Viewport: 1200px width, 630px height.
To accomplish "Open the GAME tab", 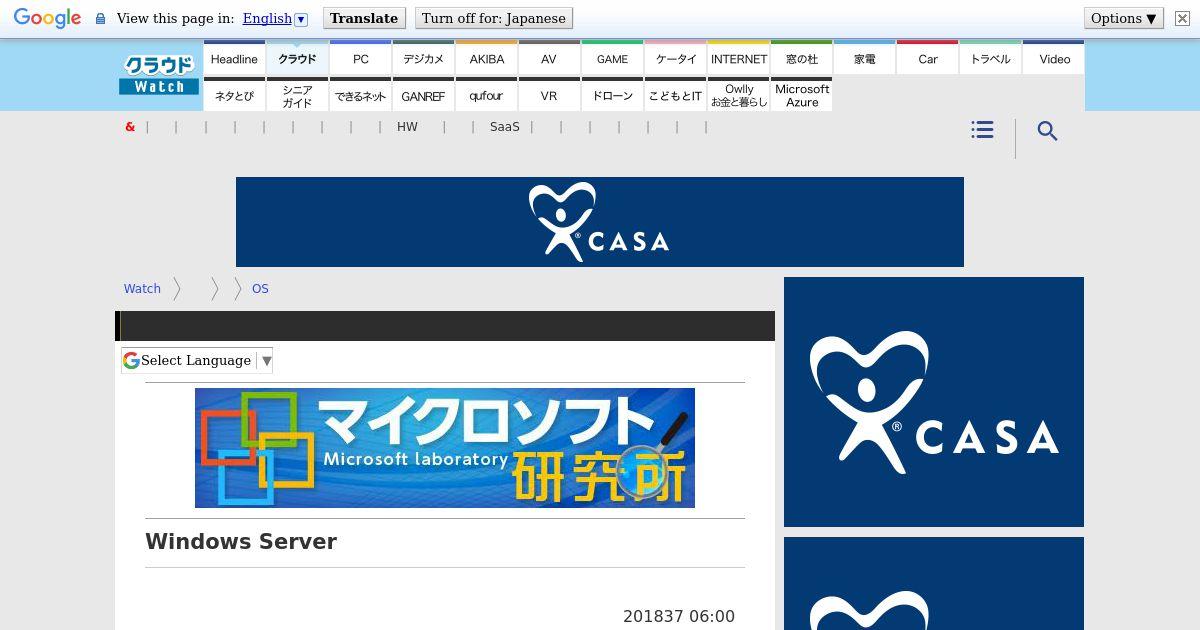I will click(x=612, y=58).
